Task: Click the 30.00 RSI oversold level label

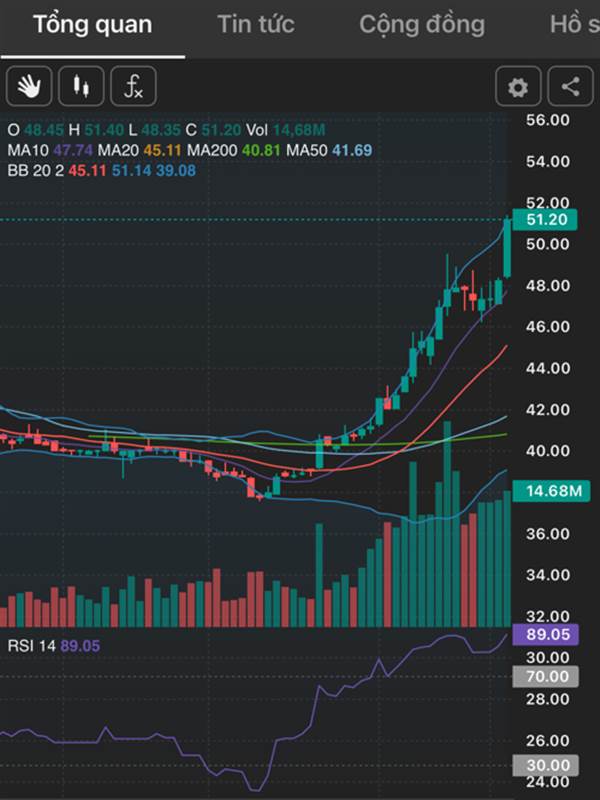Action: click(545, 765)
